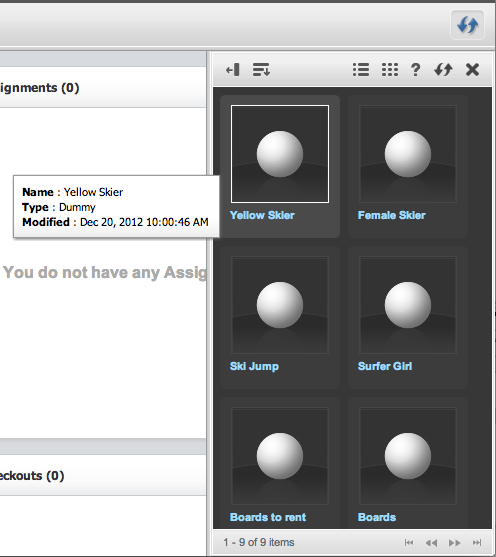Select the Boards to rent thumbnail
496x557 pixels.
[280, 456]
